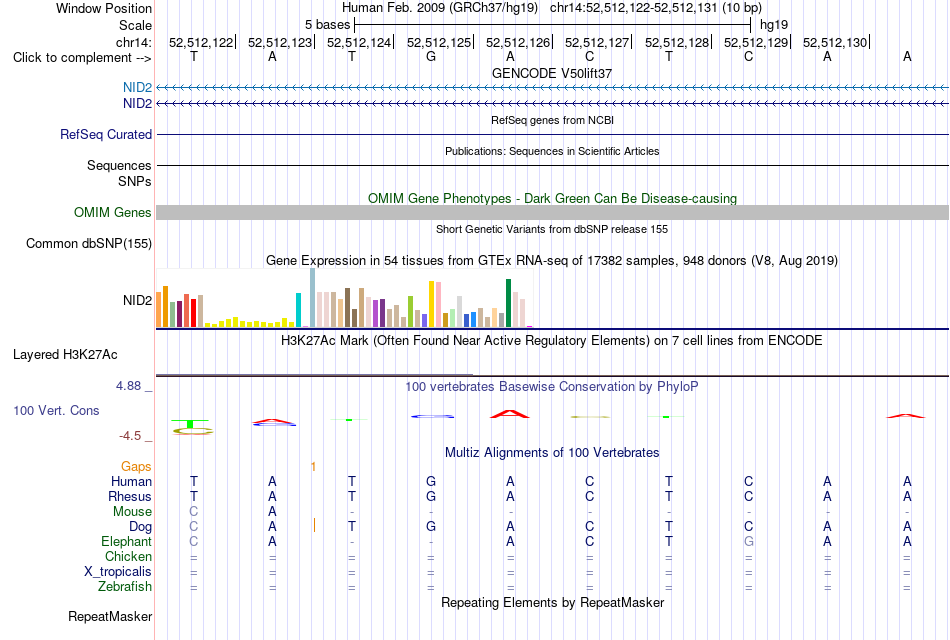
Task: Click the Scale label
Action: click(135, 25)
